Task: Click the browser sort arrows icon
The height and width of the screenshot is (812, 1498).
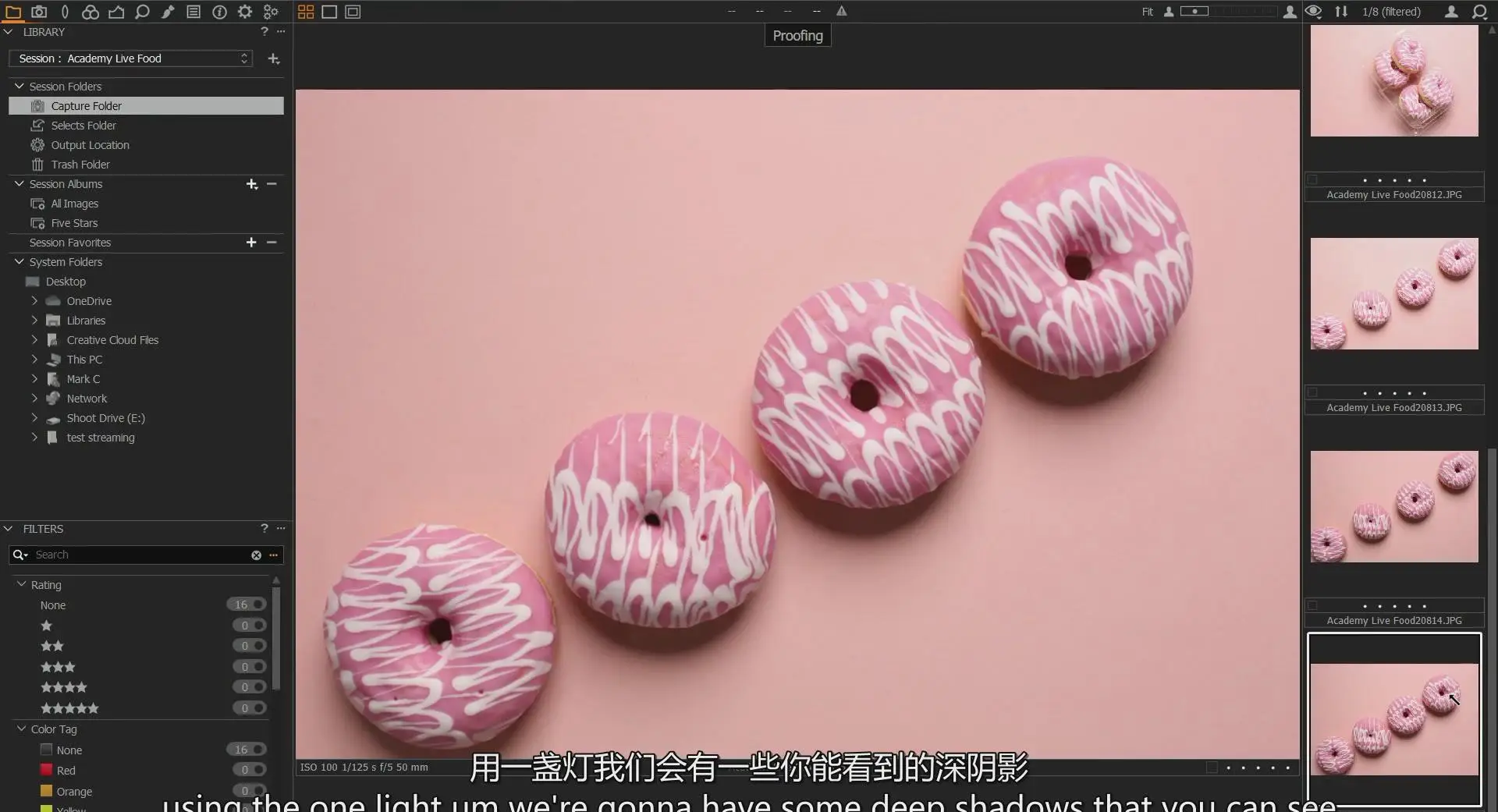Action: [1341, 11]
